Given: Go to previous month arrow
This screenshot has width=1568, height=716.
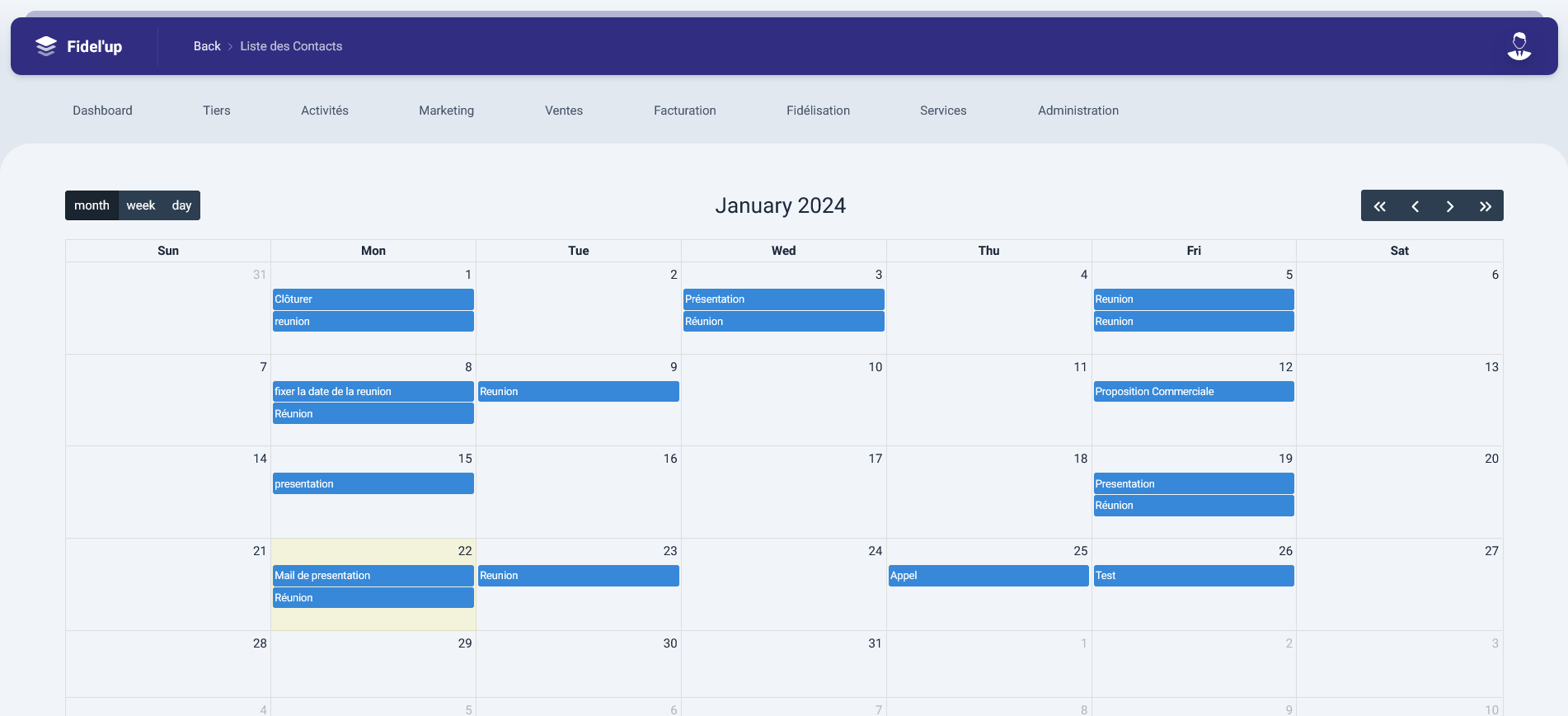Looking at the screenshot, I should (1415, 206).
